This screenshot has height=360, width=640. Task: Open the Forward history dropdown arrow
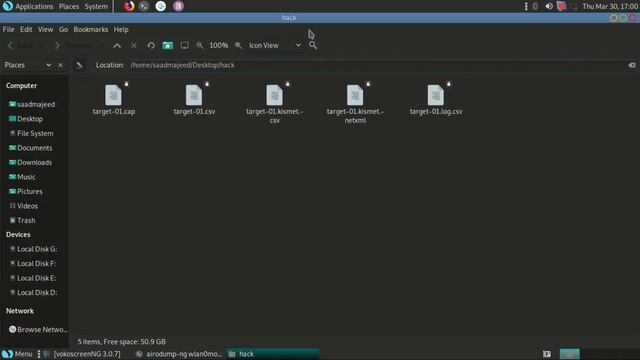[102, 45]
